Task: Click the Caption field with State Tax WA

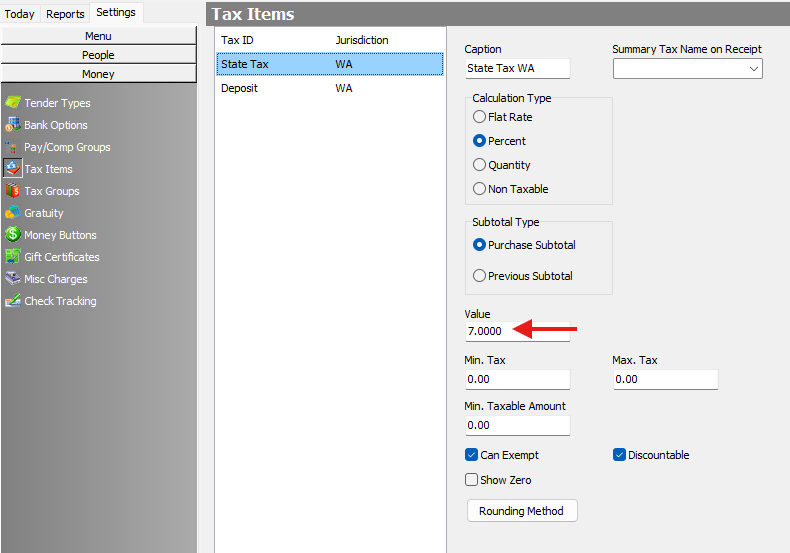Action: pos(517,68)
